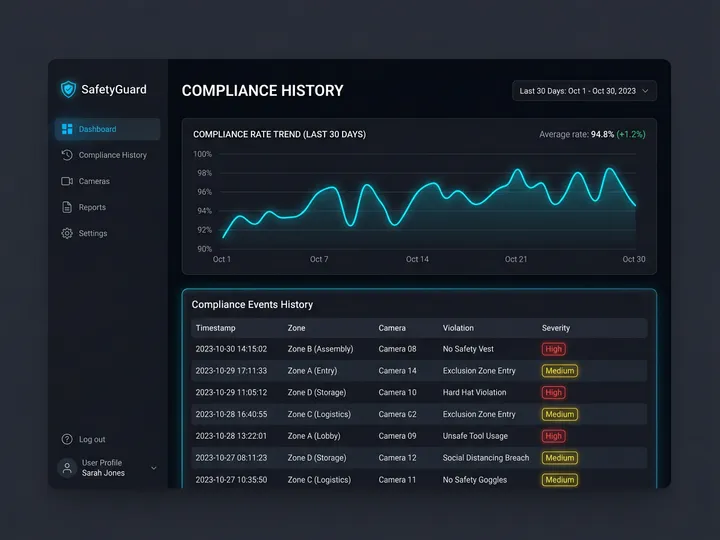Click the Sarah Jones avatar icon
720x540 pixels.
(67, 468)
